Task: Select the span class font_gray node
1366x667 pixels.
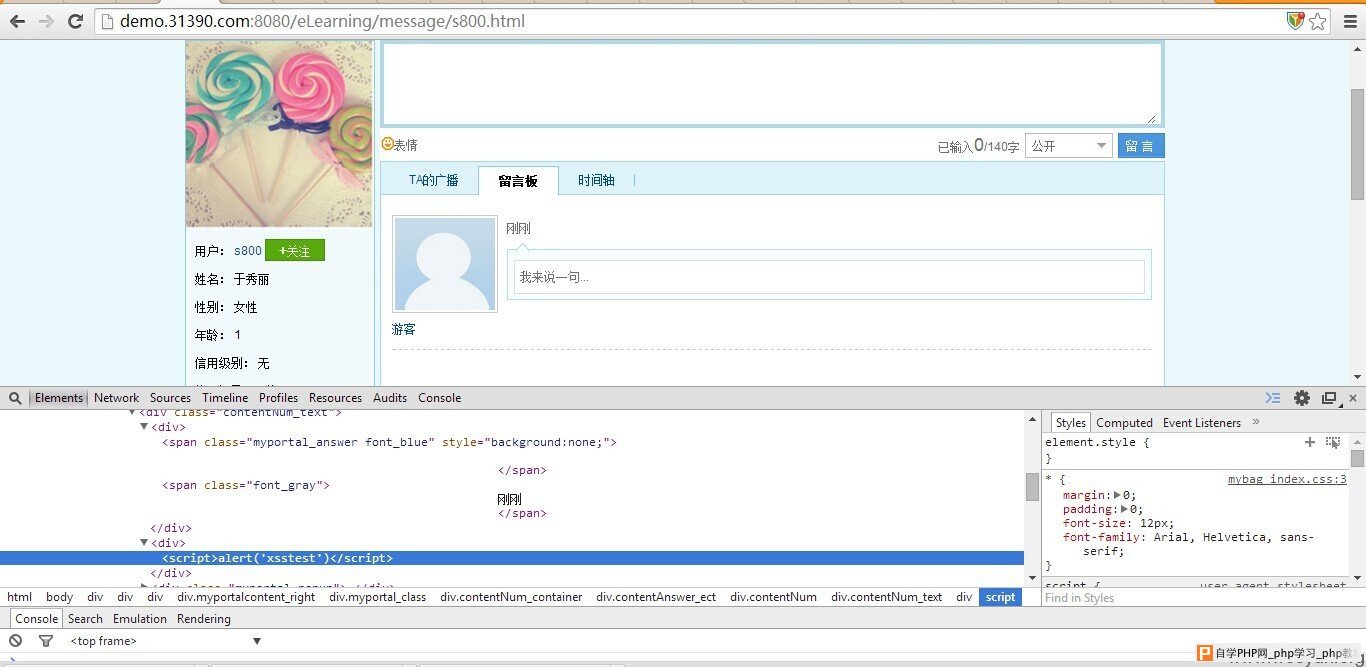Action: 246,485
